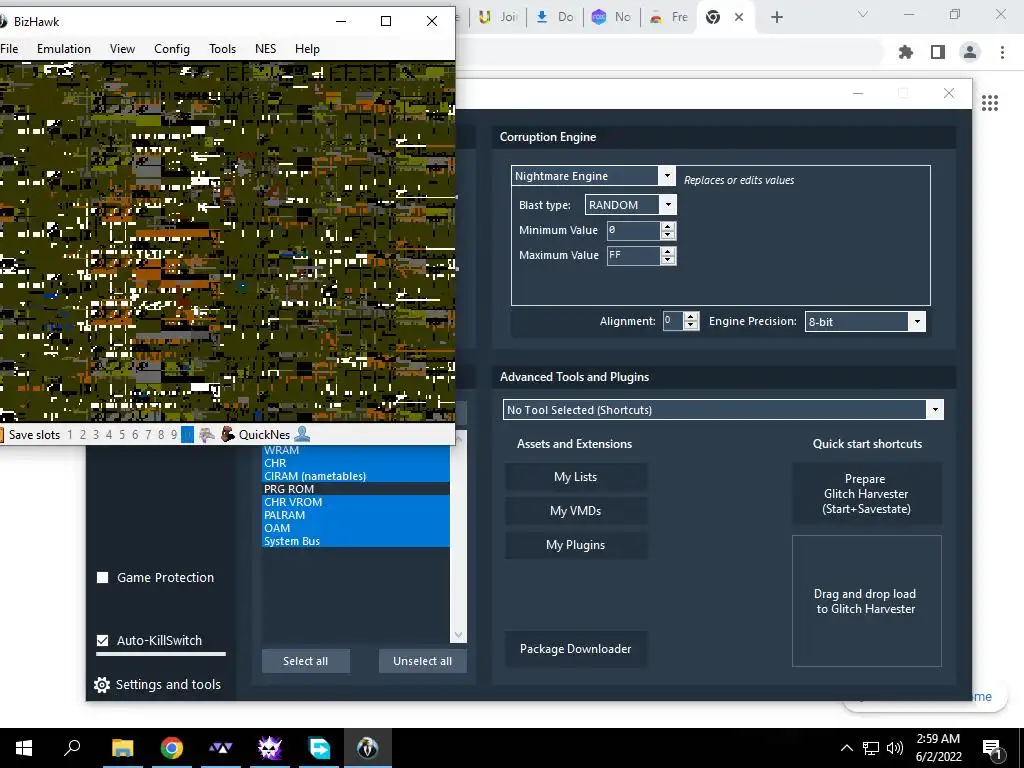Toggle the OAM domain row
Viewport: 1024px width, 768px height.
tap(356, 528)
